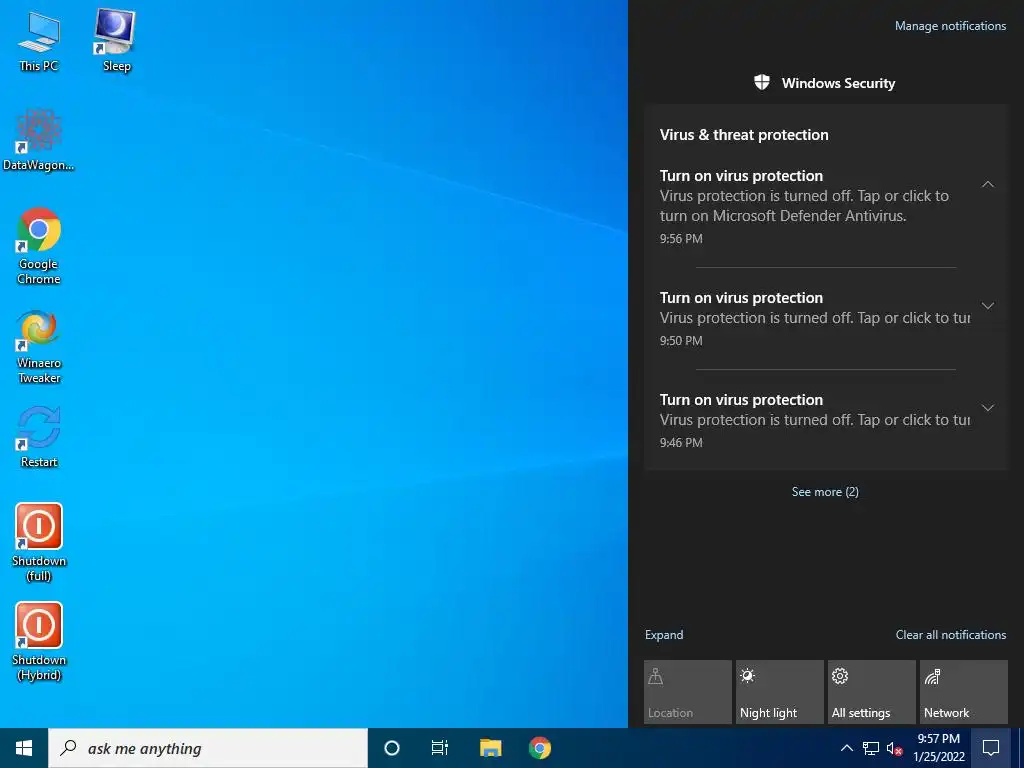Select the Google Chrome desktop shortcut
Viewport: 1024px width, 768px height.
tap(39, 246)
